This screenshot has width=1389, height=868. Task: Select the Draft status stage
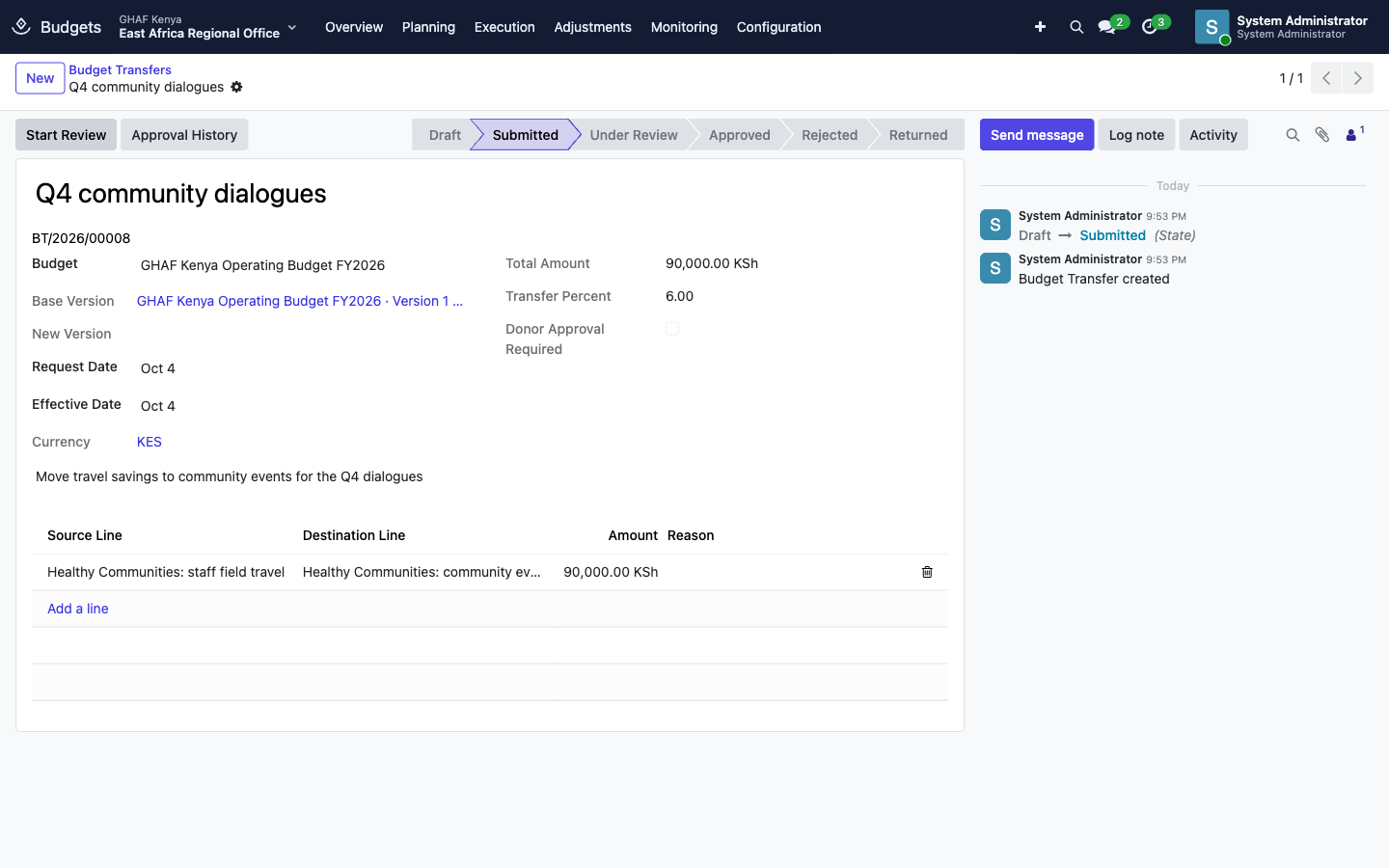coord(445,135)
